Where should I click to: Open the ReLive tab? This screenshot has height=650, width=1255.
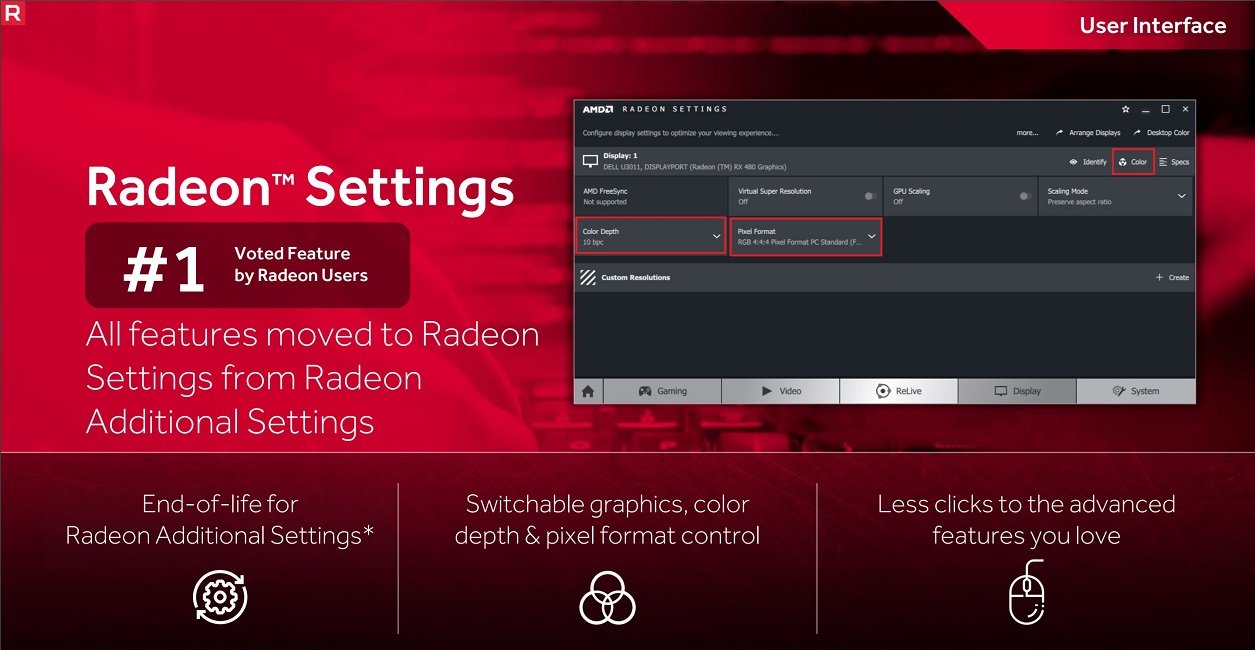pos(898,391)
